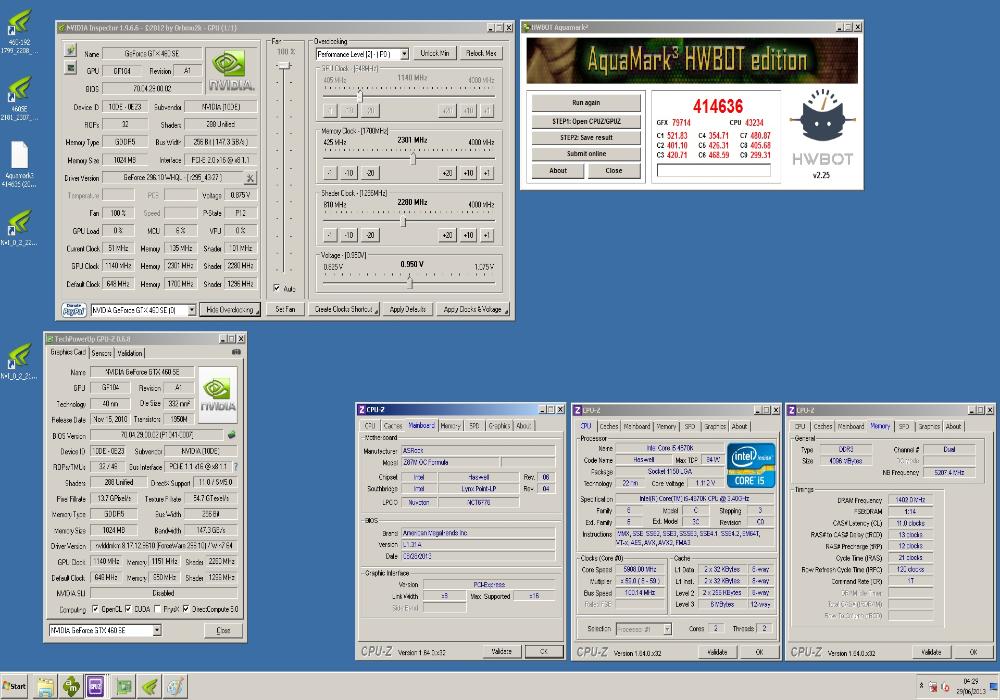Image resolution: width=1000 pixels, height=700 pixels.
Task: Click the +20 button under Memory Clock
Action: pos(447,173)
